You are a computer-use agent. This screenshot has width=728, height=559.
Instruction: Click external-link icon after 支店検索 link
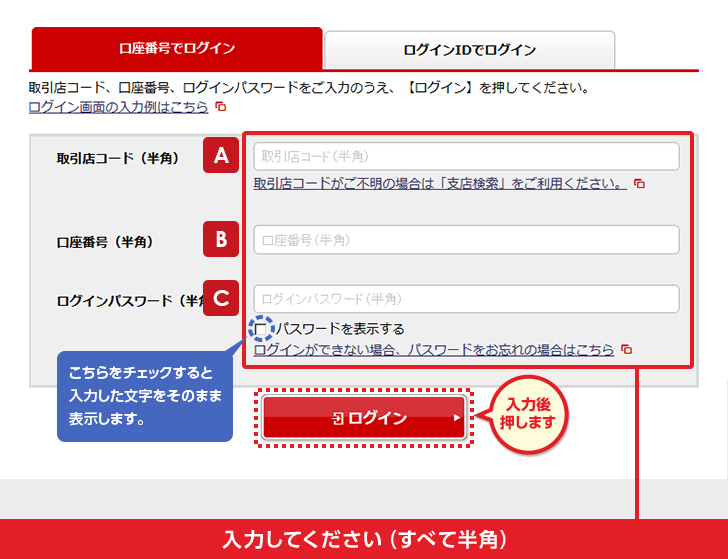[x=639, y=183]
